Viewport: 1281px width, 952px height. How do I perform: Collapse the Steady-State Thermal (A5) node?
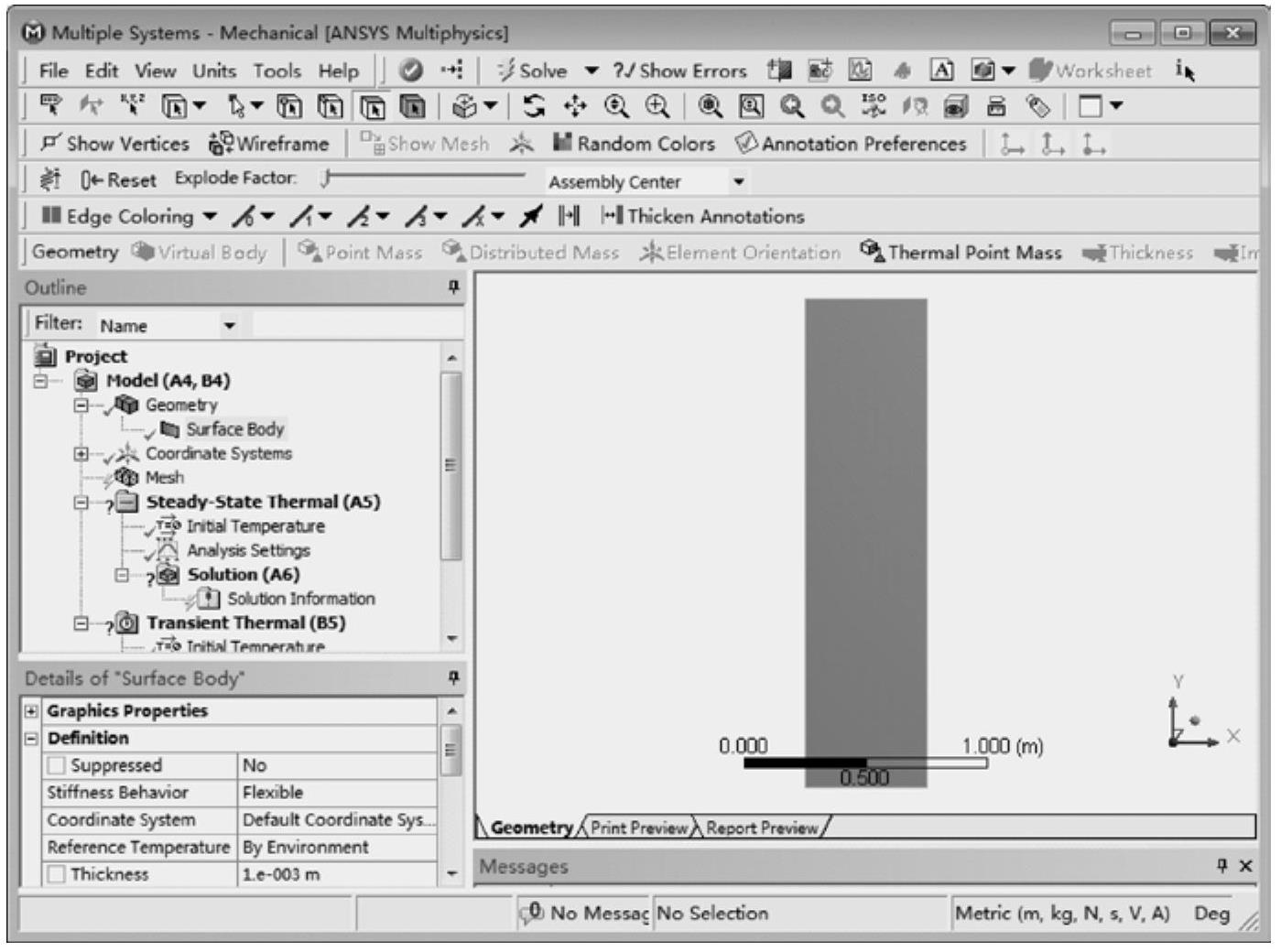click(x=81, y=503)
